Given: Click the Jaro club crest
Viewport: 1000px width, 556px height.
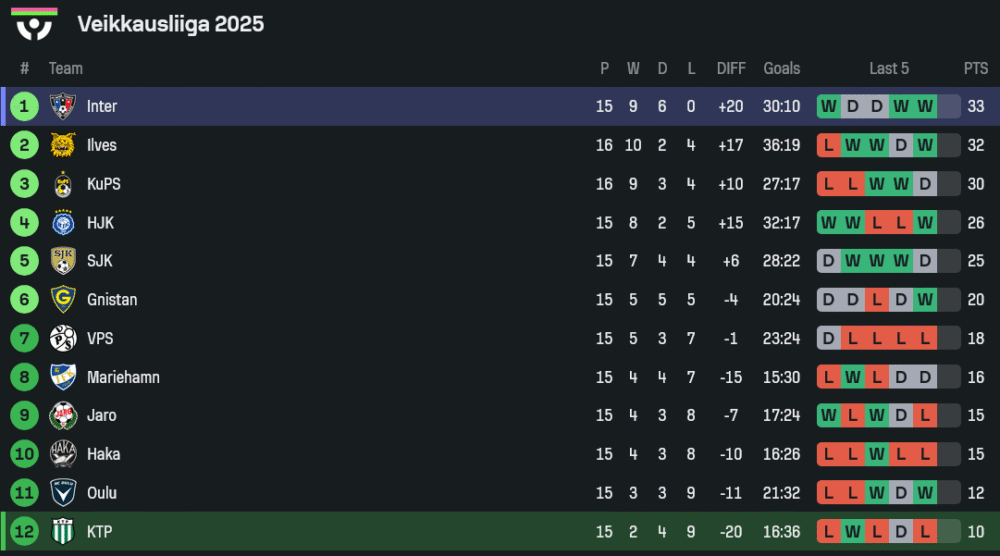Looking at the screenshot, I should (63, 416).
